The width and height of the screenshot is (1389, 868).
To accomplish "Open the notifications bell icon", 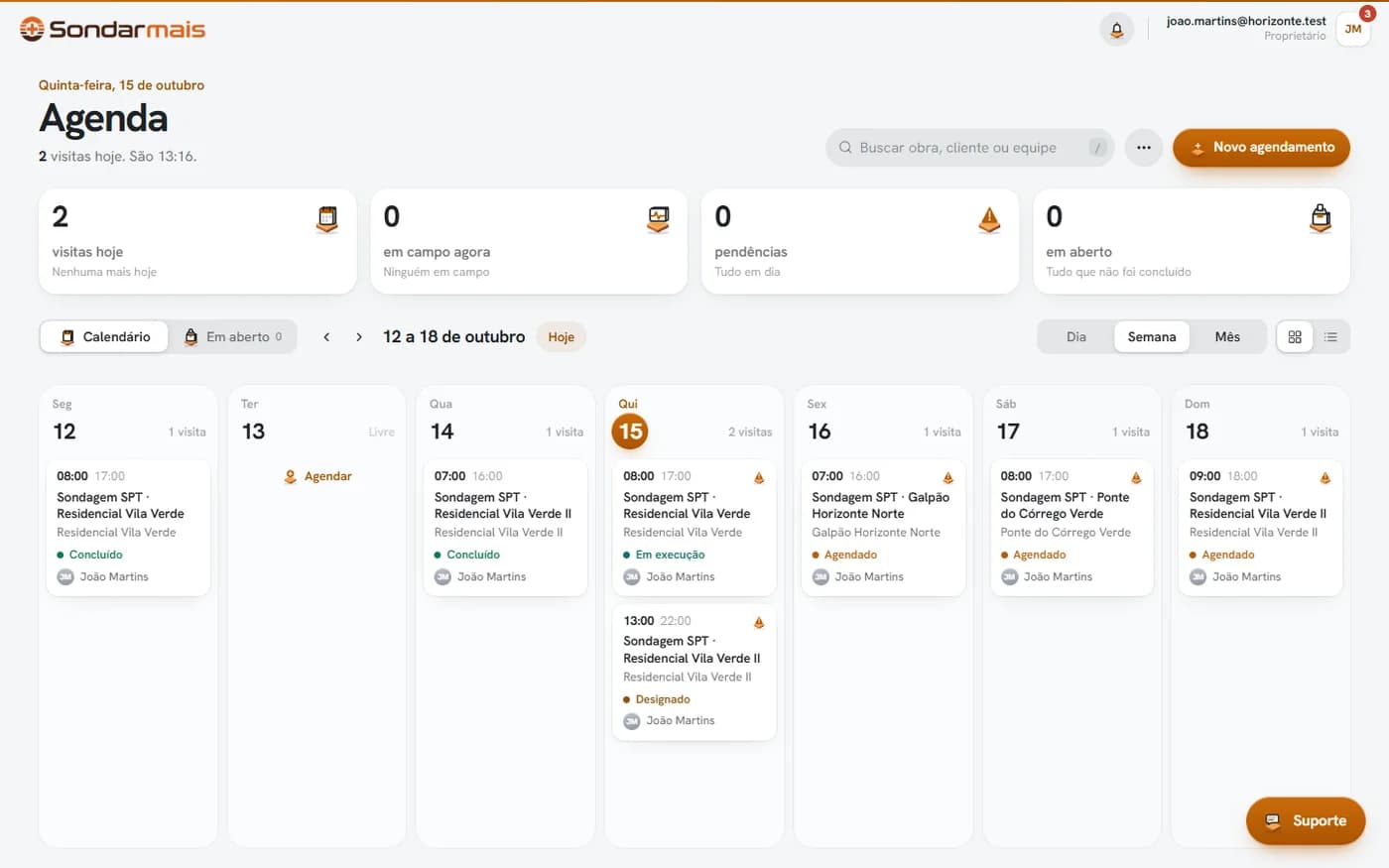I will 1116,30.
